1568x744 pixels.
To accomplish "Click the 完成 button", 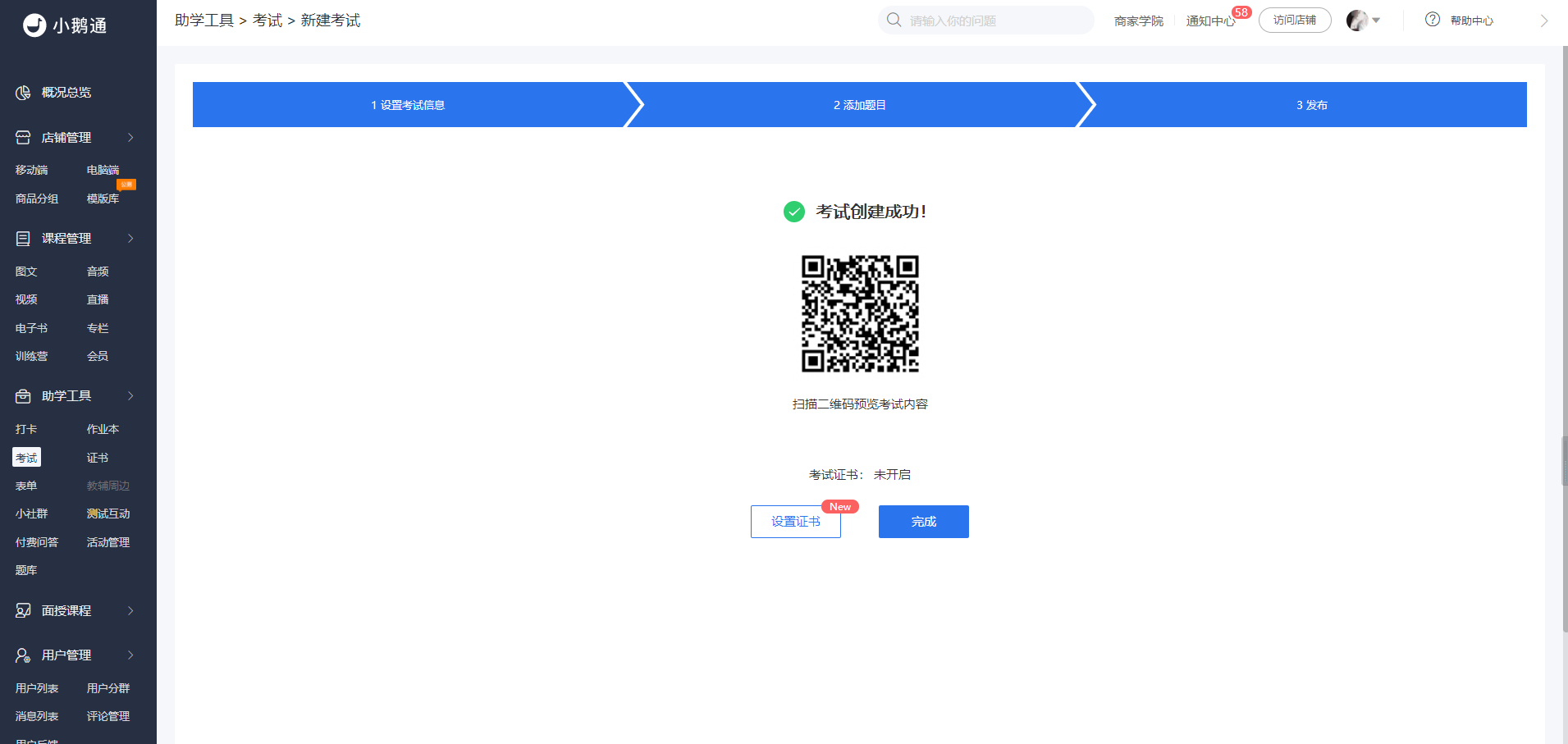I will coord(924,522).
